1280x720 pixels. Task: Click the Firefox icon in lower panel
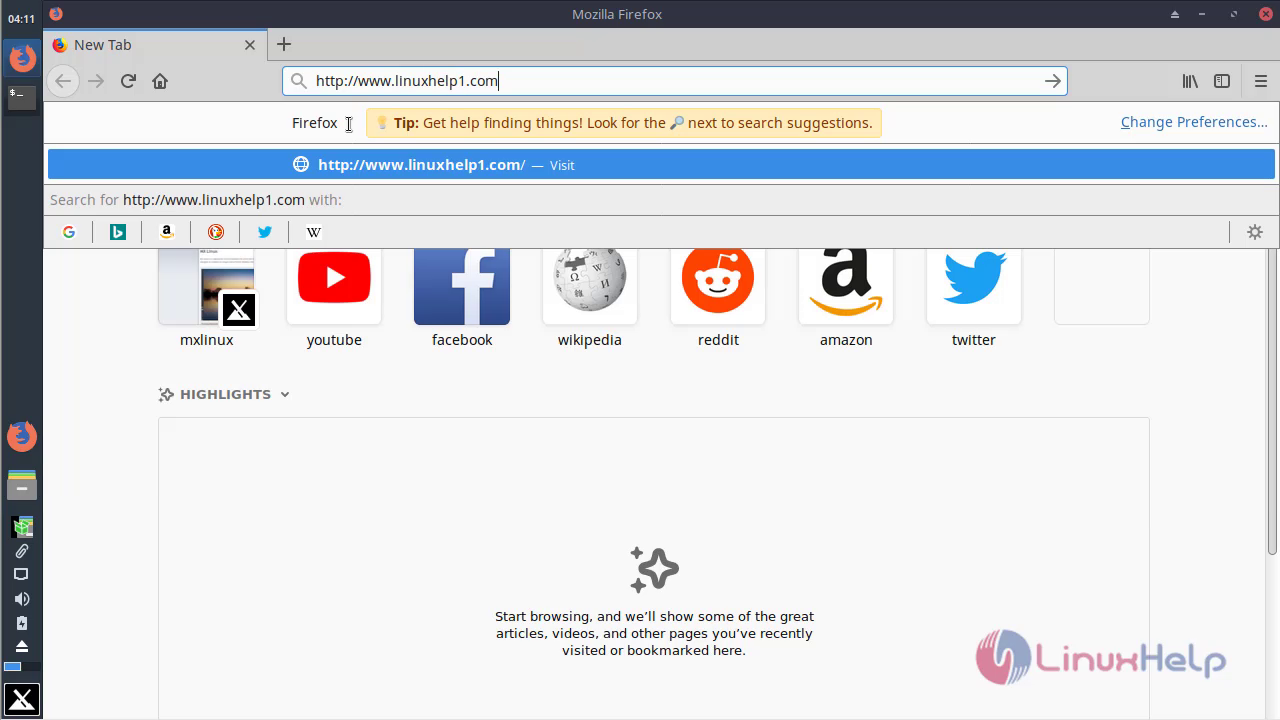click(22, 437)
